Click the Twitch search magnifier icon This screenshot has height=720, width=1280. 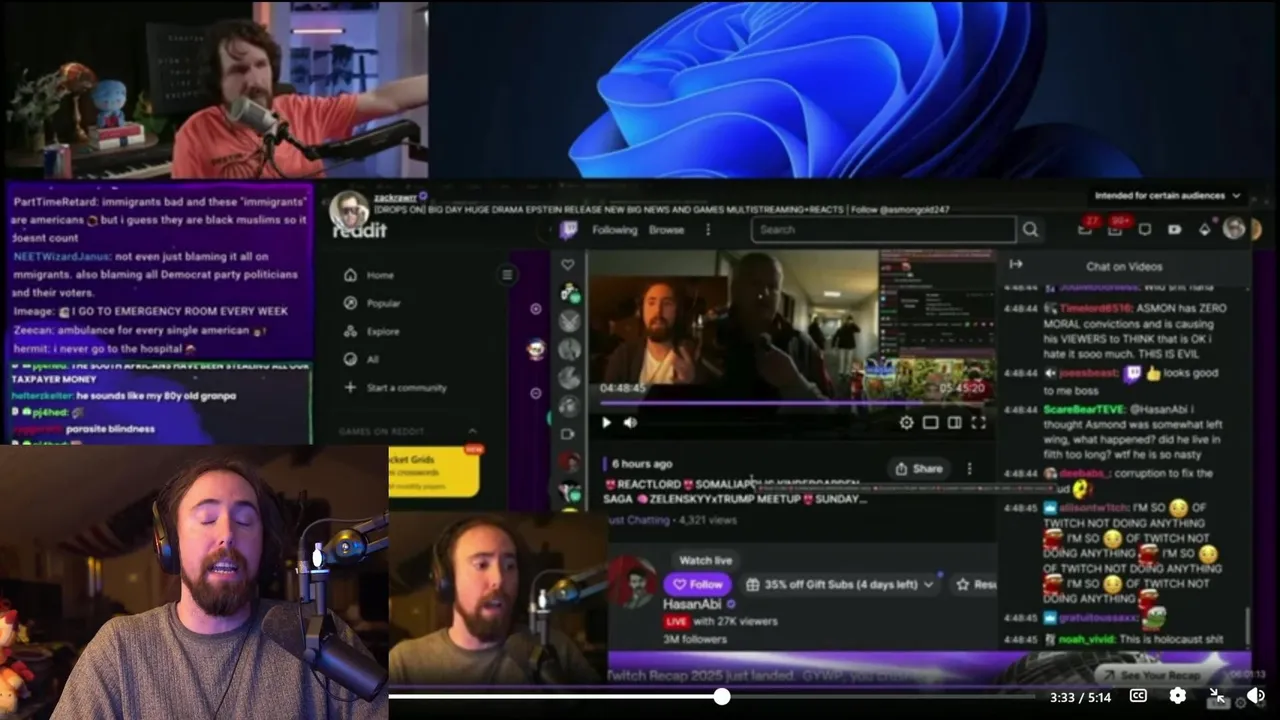[x=1030, y=230]
